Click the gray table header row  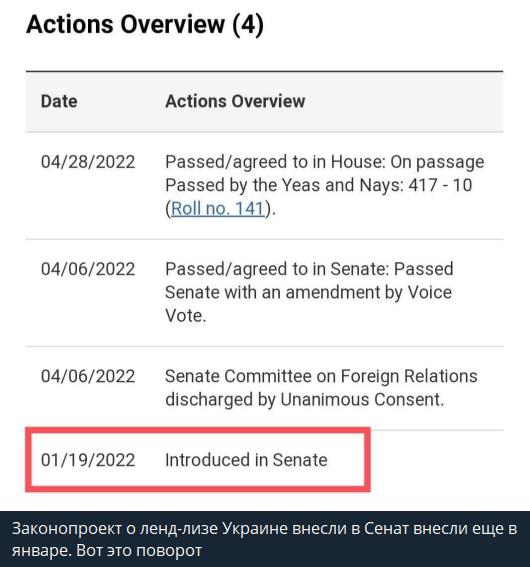[x=264, y=102]
